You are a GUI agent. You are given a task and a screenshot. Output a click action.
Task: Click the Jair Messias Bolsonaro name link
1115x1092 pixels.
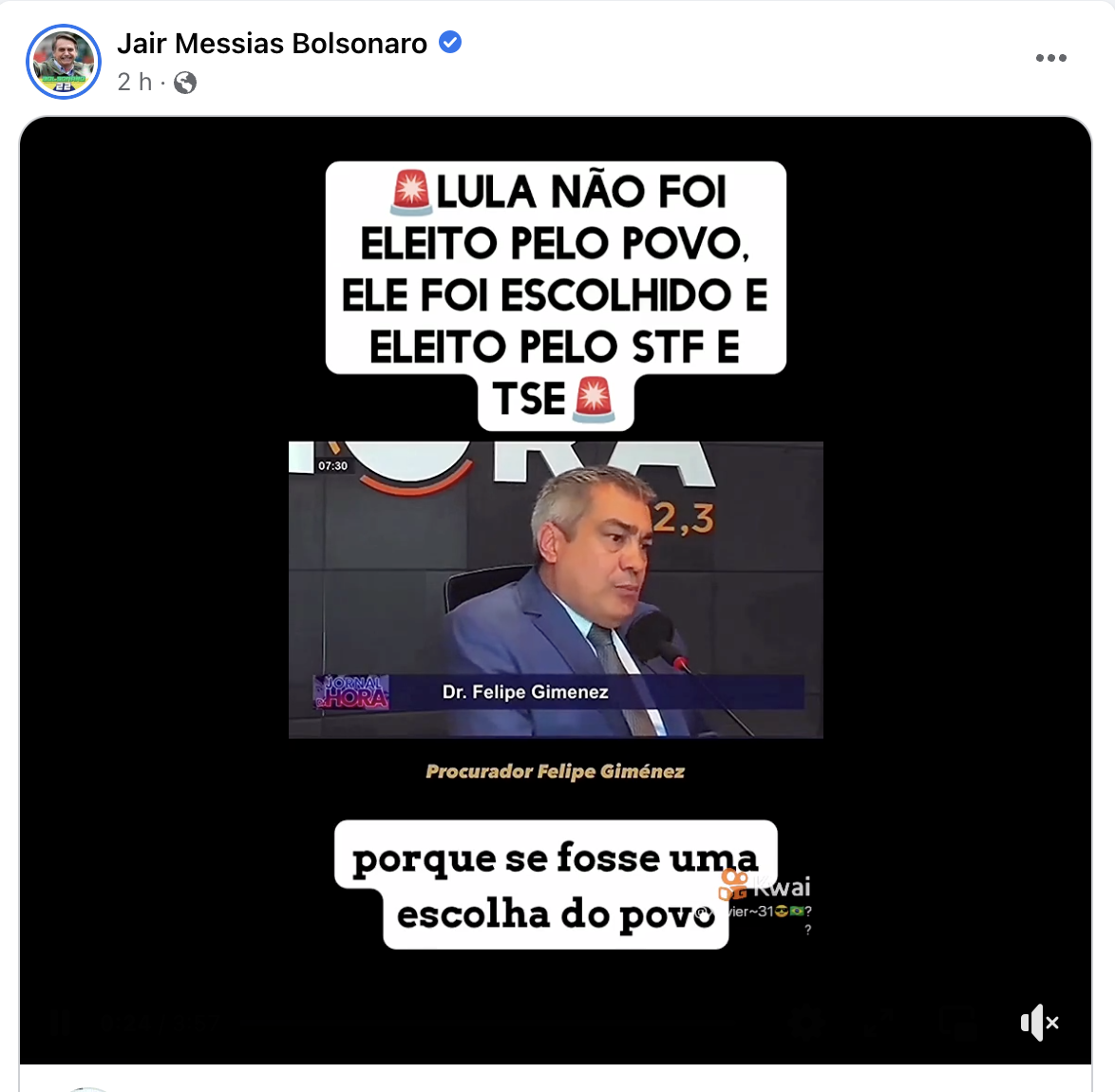272,44
